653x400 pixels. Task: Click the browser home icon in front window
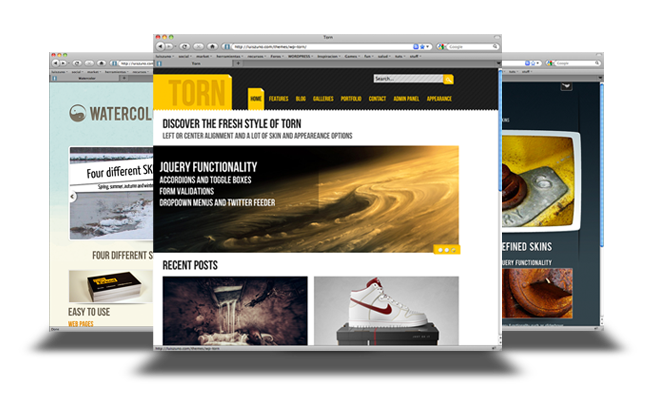[213, 46]
